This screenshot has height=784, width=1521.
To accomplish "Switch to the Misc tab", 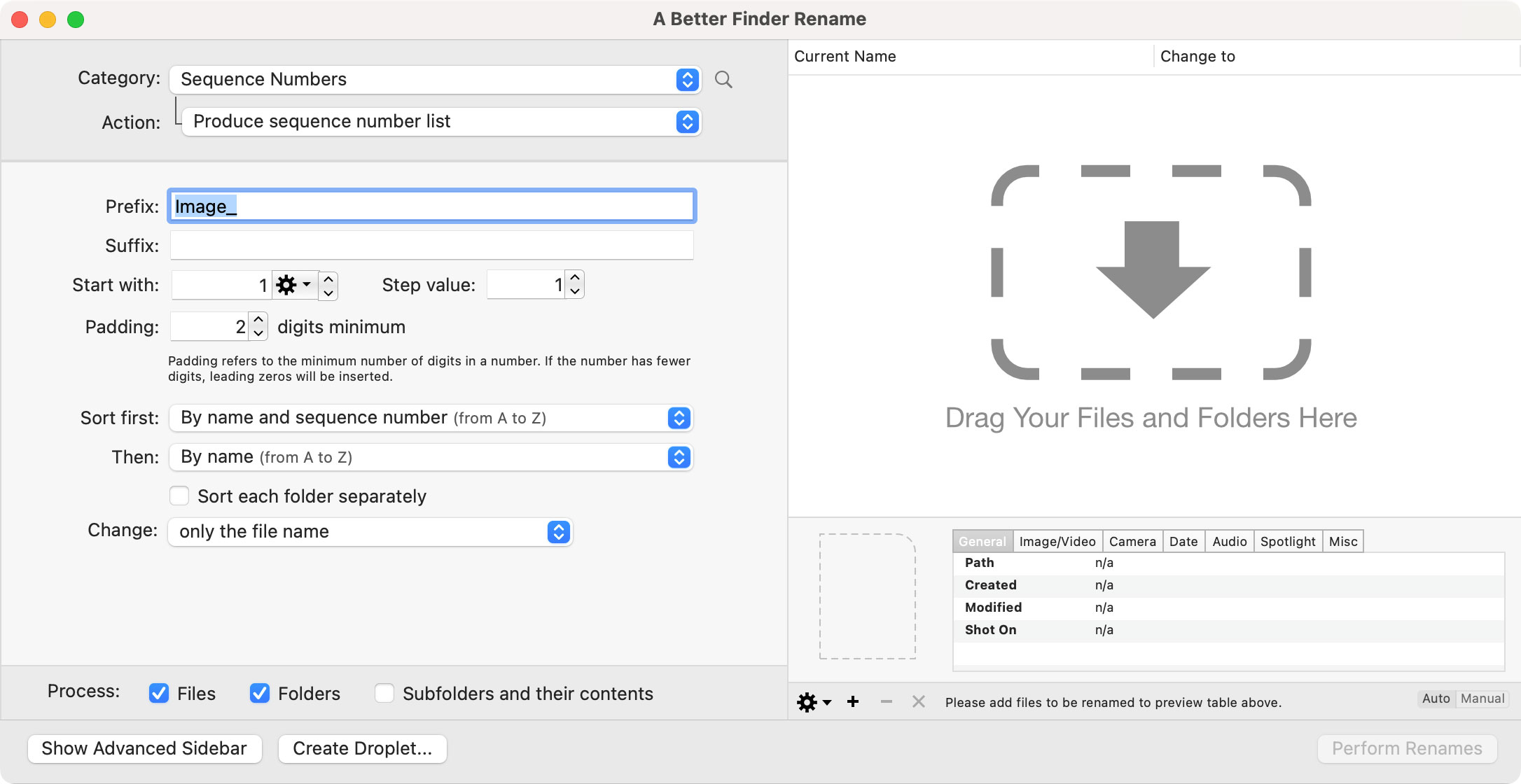I will (x=1343, y=541).
